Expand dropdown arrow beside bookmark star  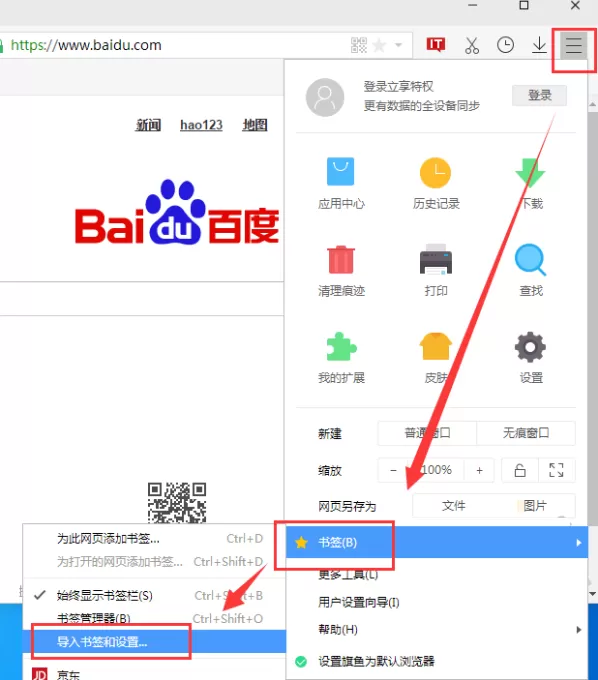[x=399, y=45]
